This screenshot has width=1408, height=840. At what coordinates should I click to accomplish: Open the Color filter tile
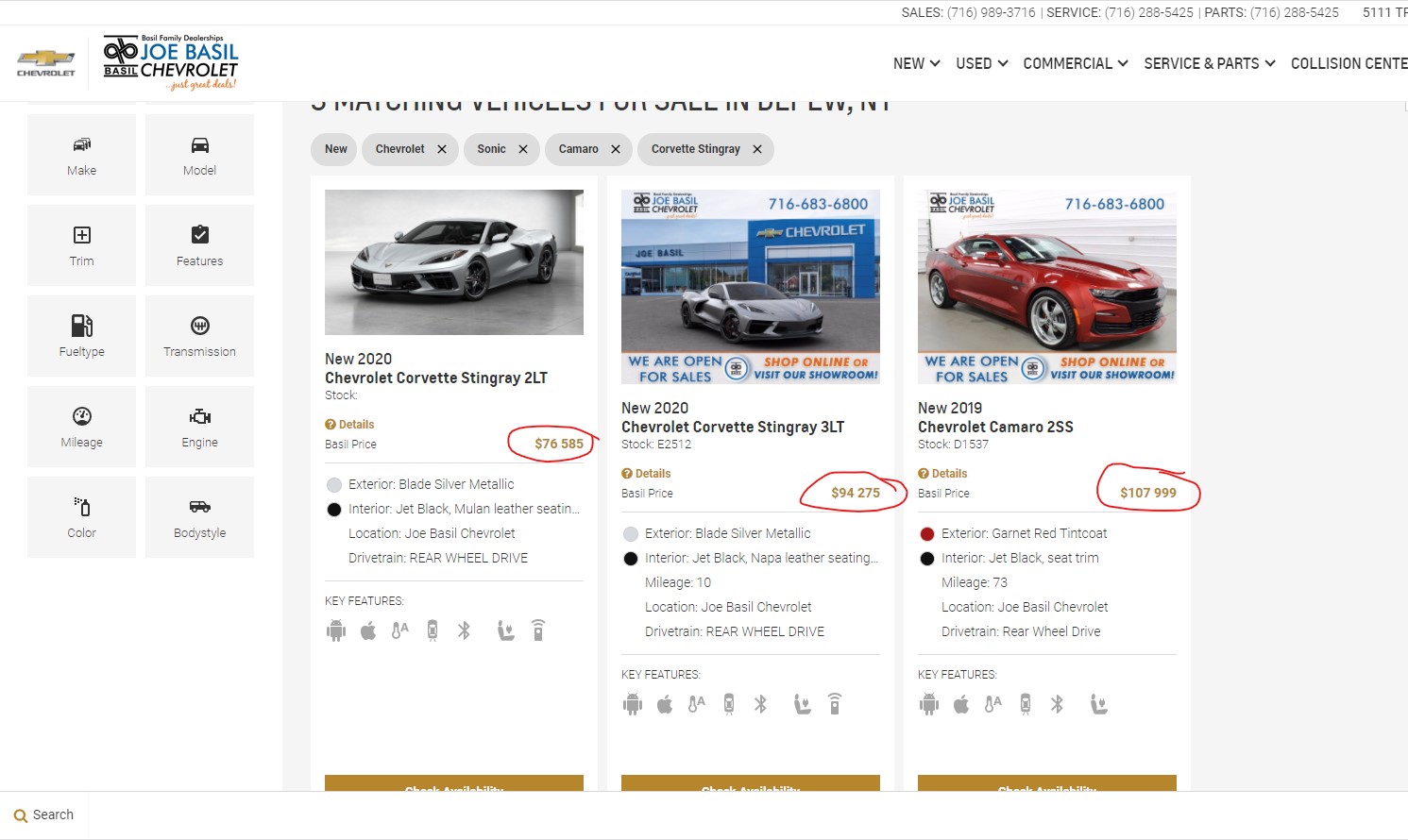tap(81, 517)
